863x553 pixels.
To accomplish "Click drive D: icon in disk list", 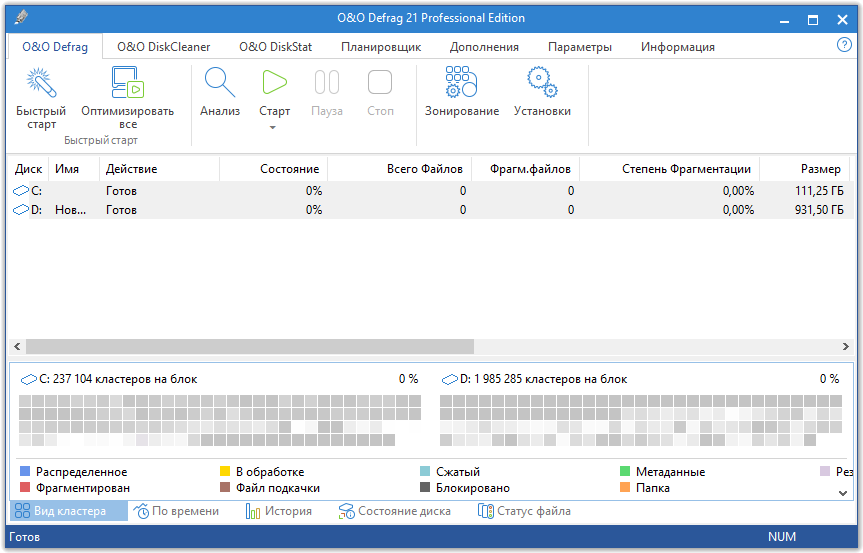I will pos(21,210).
